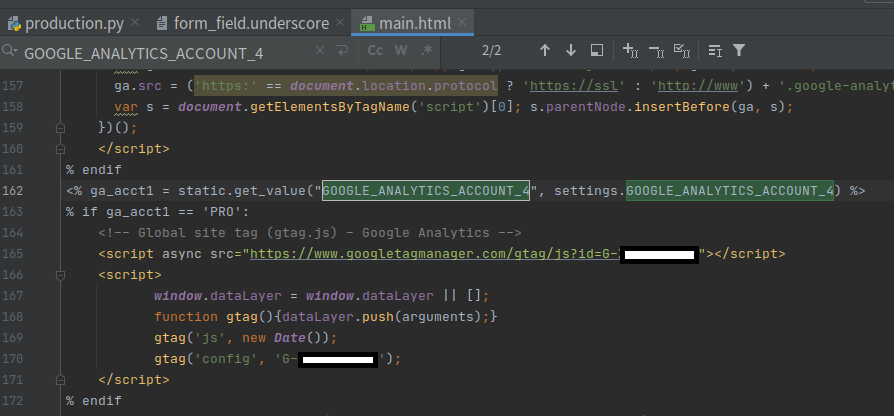Close the main.html tab
The height and width of the screenshot is (416, 894).
pos(462,23)
